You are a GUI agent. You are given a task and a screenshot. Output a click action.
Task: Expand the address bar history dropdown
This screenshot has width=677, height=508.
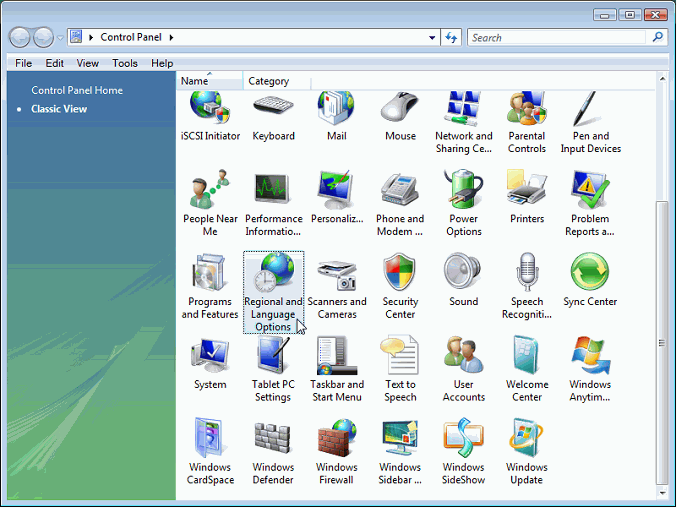point(432,38)
